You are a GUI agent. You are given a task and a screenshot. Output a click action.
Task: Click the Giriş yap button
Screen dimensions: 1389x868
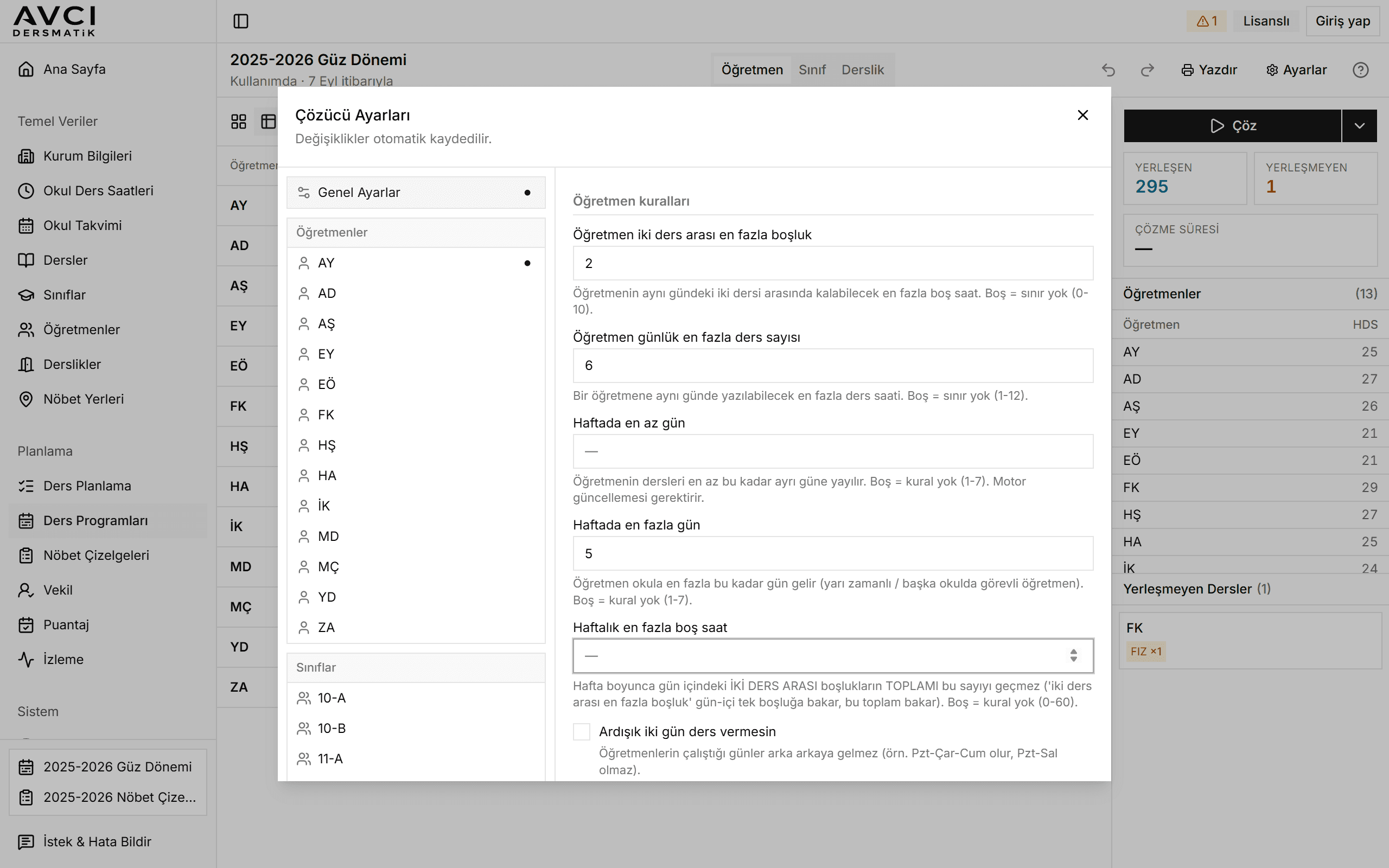point(1342,21)
